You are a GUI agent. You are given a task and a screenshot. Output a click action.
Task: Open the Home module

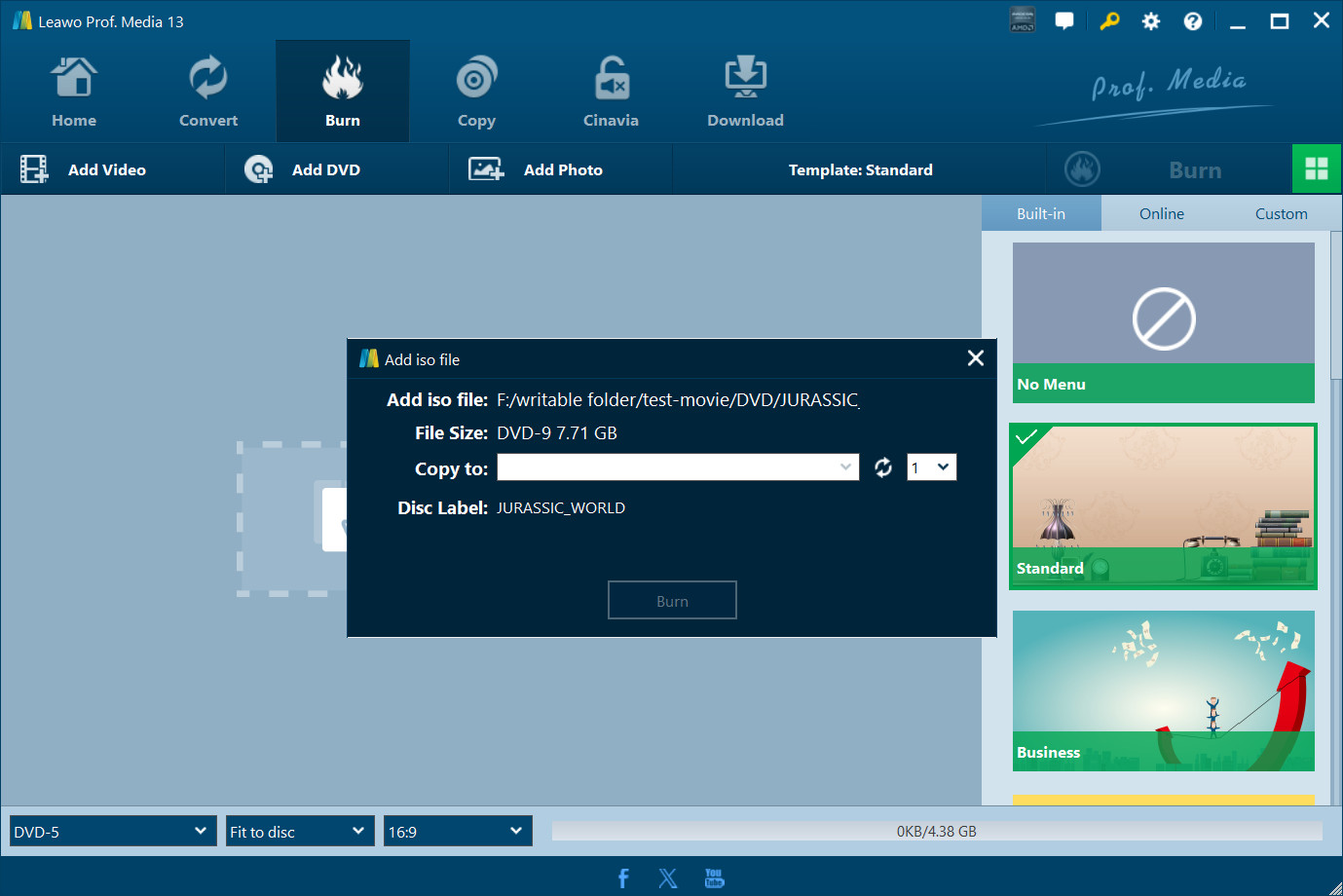point(74,93)
